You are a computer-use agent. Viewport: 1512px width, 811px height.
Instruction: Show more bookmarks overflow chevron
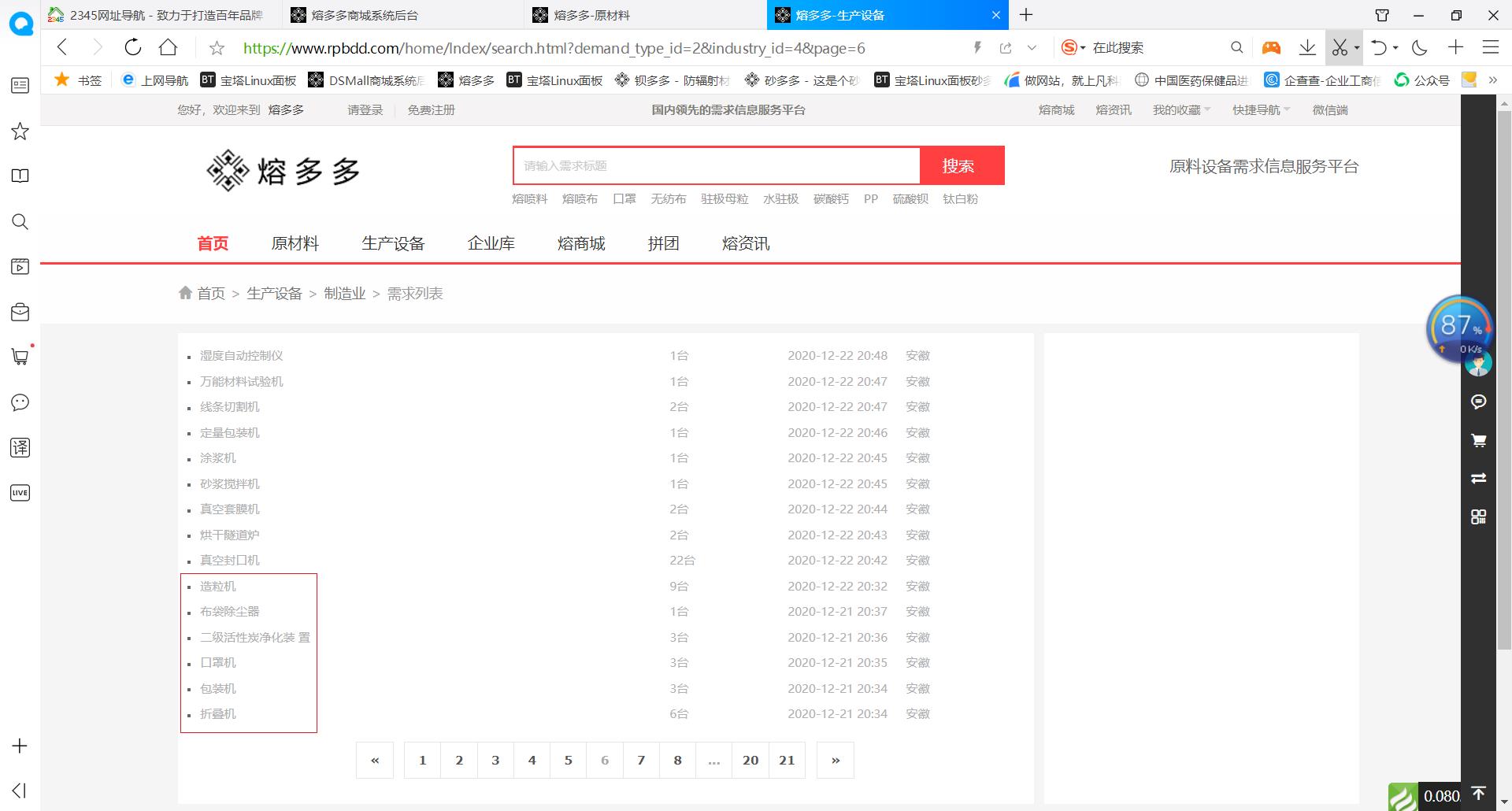[x=1492, y=80]
